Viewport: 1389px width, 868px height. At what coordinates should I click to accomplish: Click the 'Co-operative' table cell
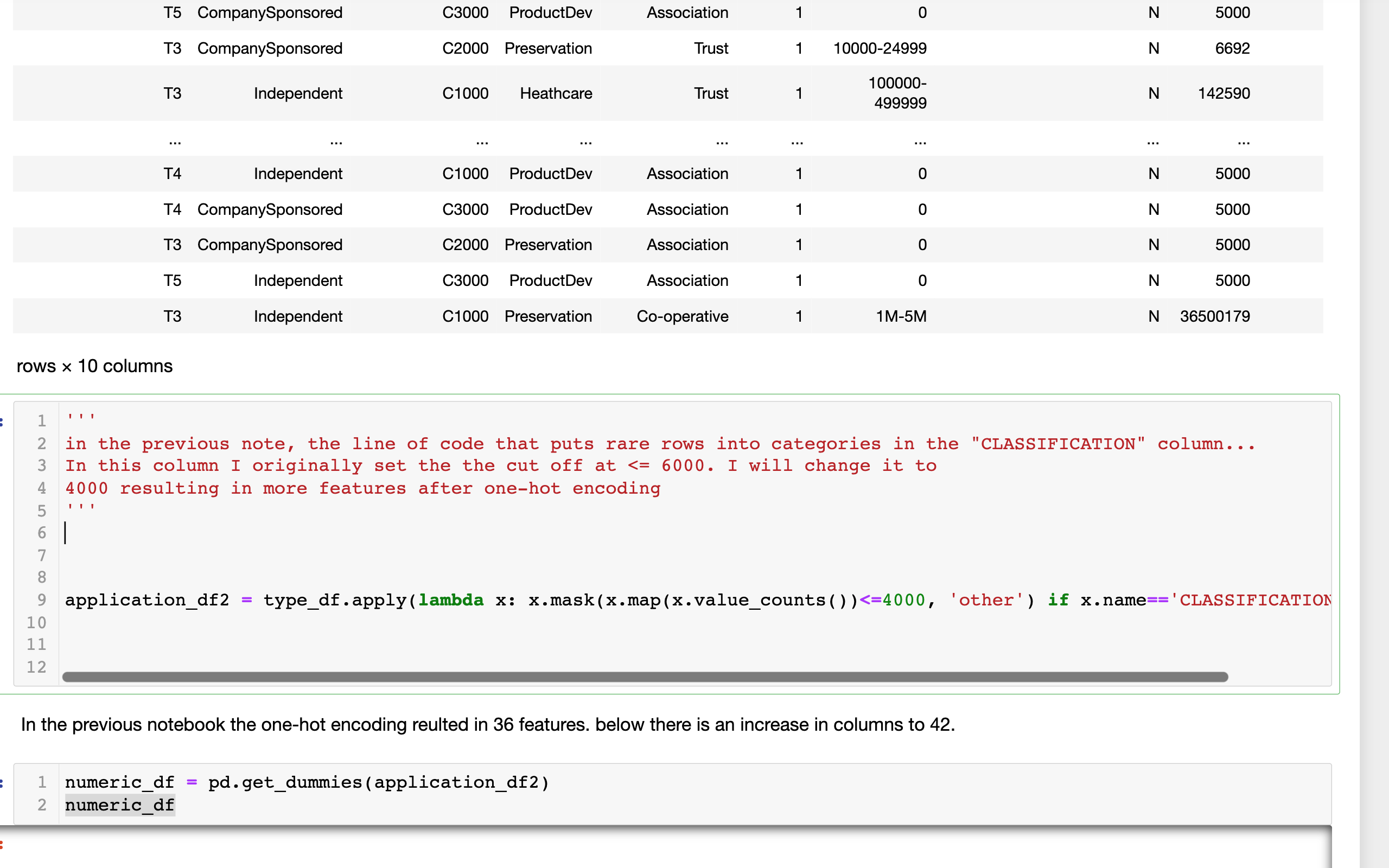pos(683,316)
